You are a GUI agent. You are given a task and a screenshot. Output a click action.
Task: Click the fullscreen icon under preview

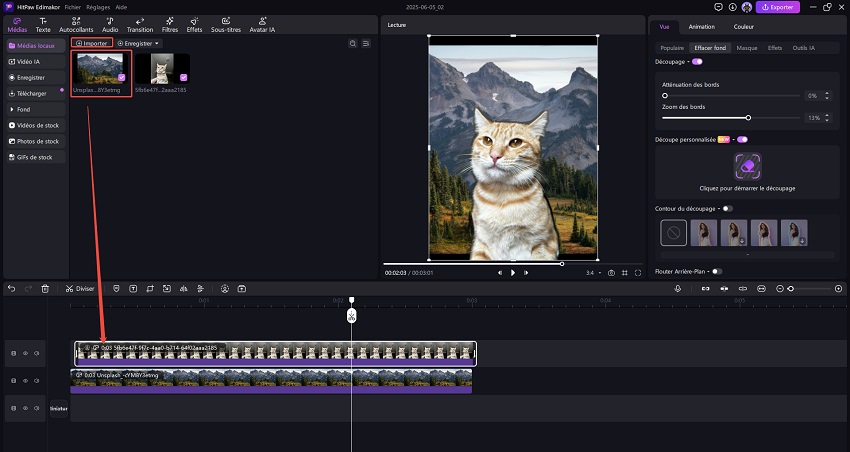[638, 273]
